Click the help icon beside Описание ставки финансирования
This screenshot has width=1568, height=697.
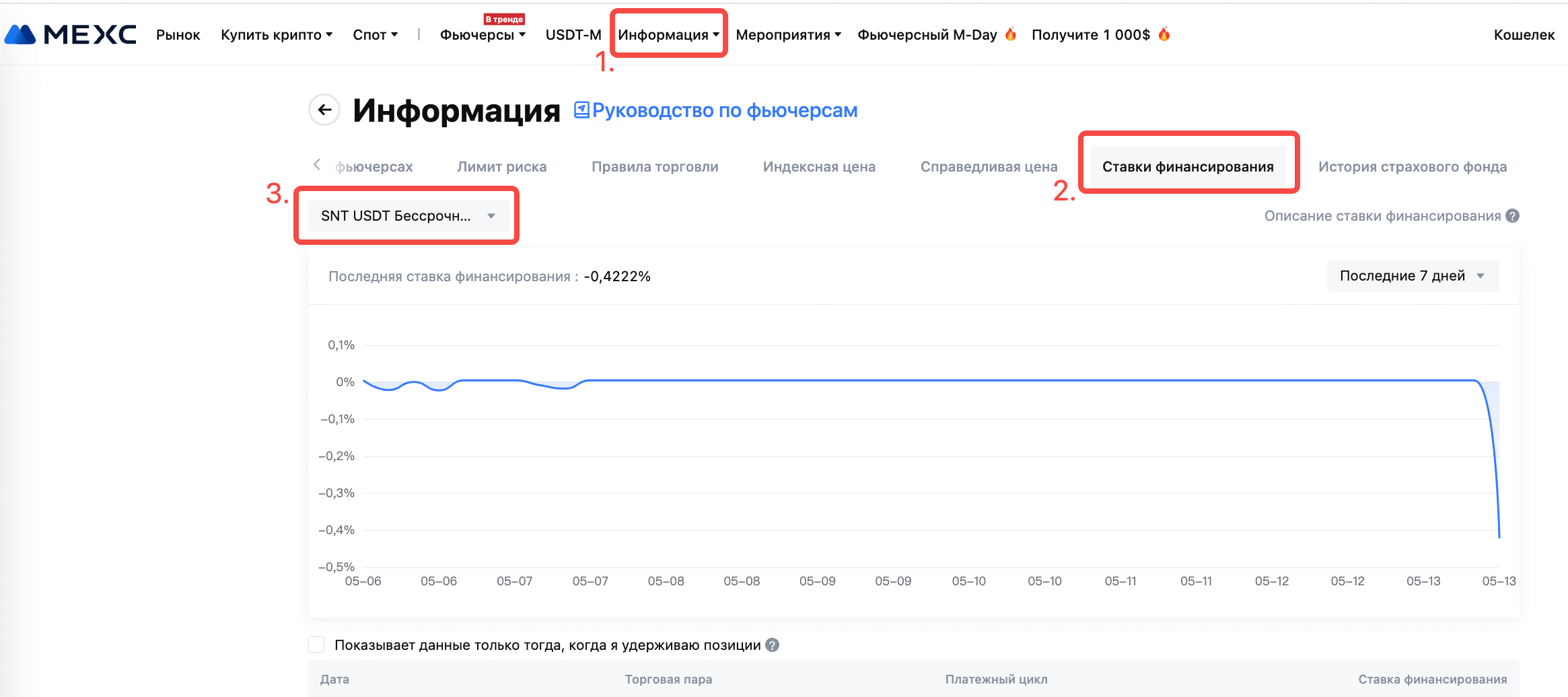[x=1512, y=216]
